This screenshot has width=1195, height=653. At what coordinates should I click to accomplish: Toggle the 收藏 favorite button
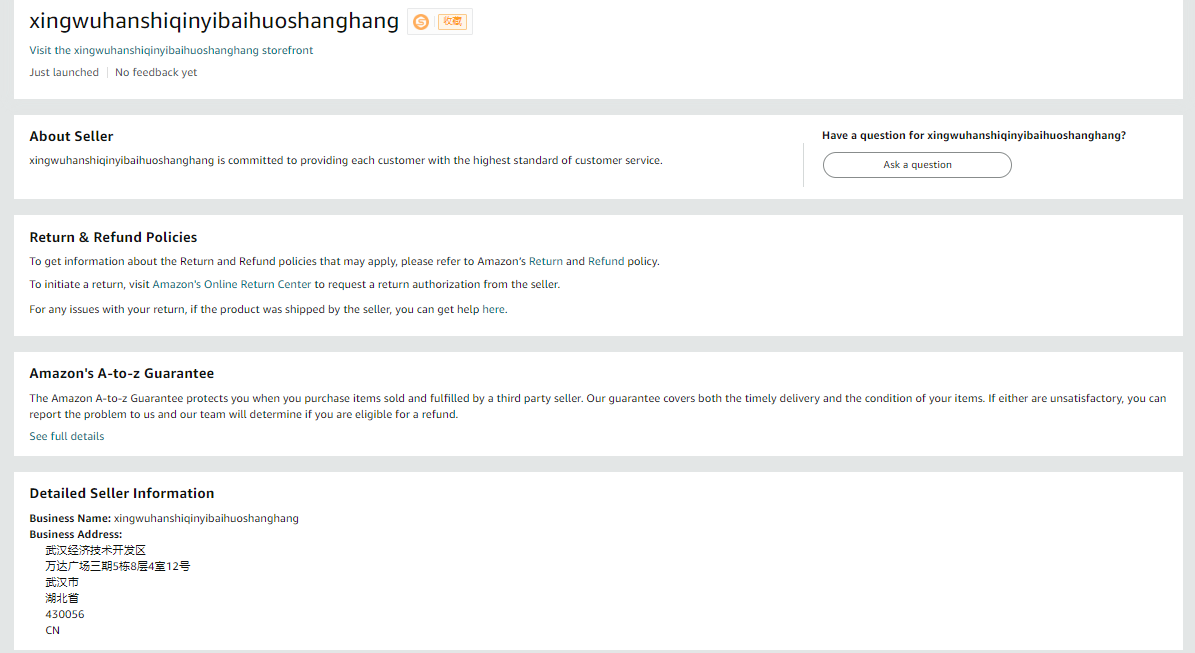[450, 21]
